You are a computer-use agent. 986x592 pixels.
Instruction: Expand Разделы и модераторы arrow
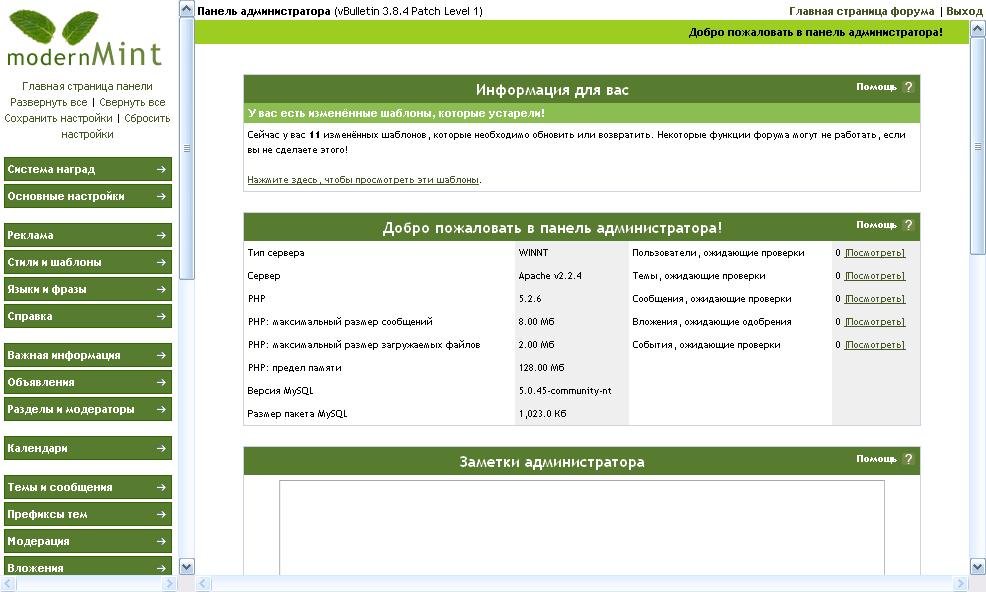(x=161, y=410)
